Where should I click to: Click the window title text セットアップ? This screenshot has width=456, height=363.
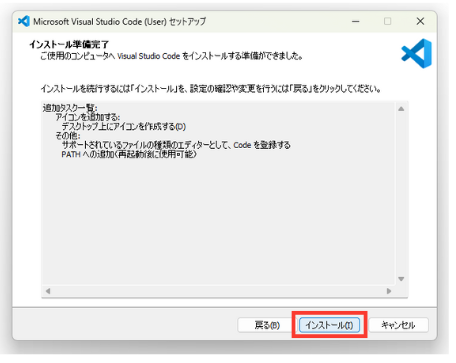[187, 21]
